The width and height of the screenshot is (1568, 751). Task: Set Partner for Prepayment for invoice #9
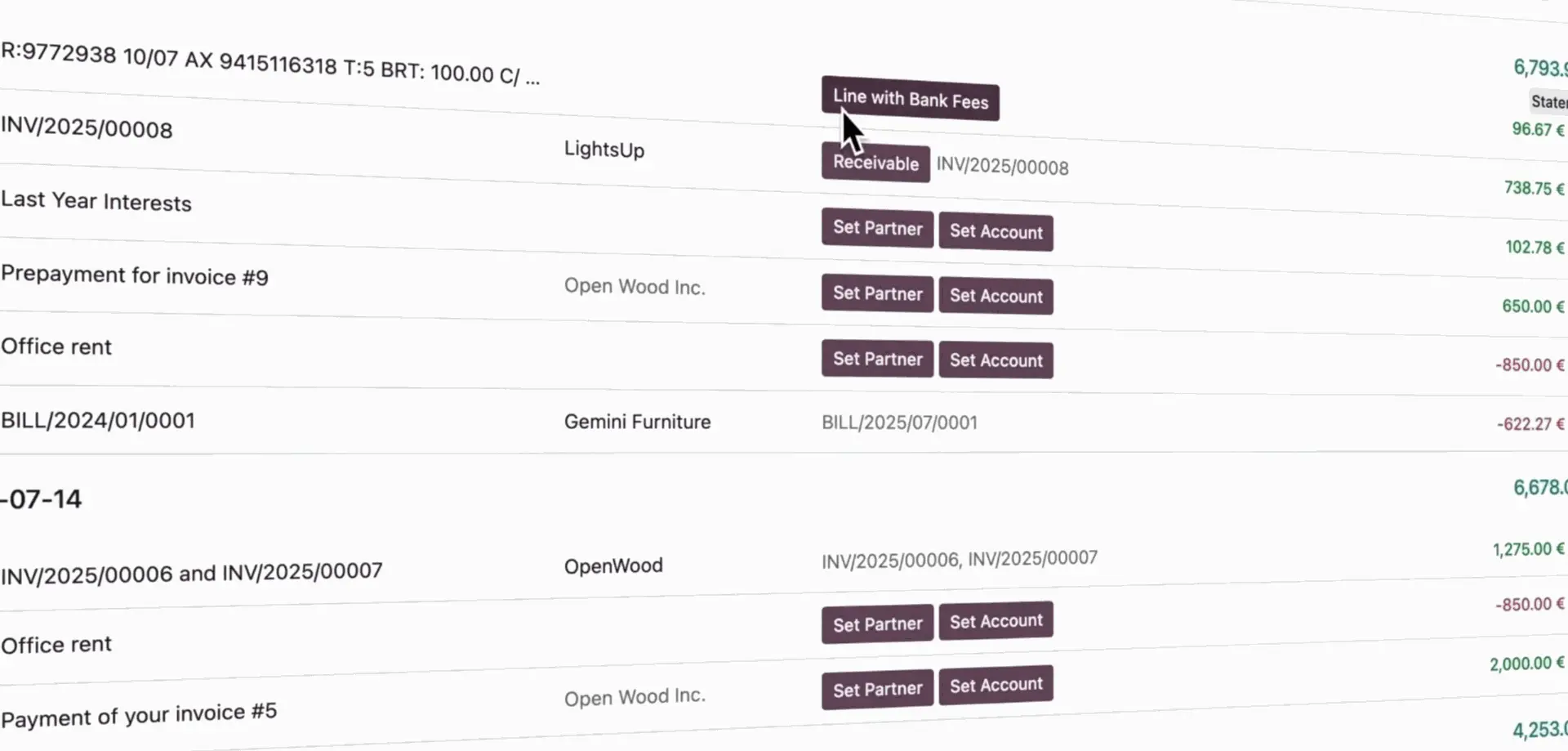click(877, 293)
